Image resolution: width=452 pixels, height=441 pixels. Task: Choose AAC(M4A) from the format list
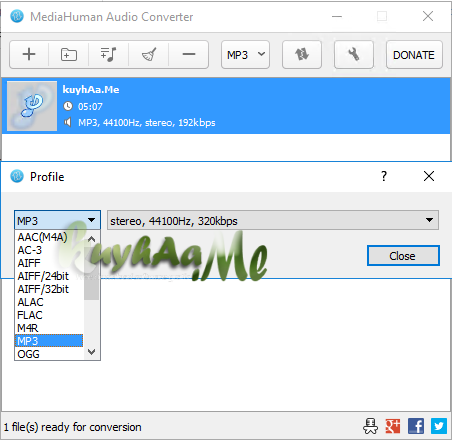[x=42, y=237]
